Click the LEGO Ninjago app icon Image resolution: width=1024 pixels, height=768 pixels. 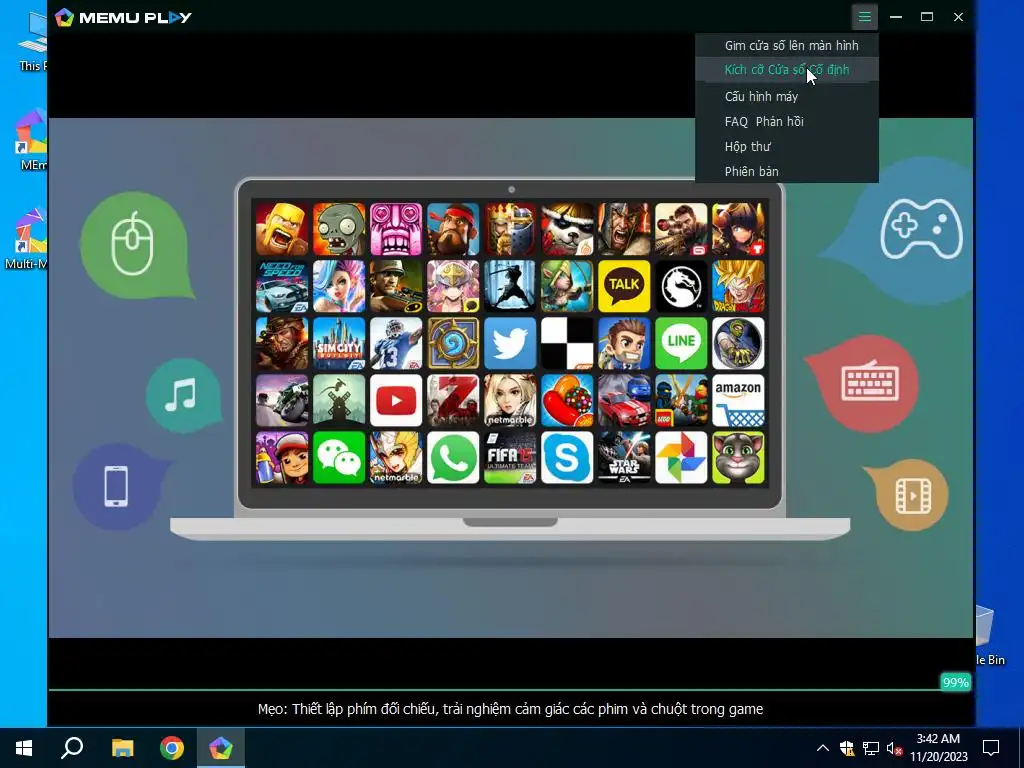click(681, 400)
